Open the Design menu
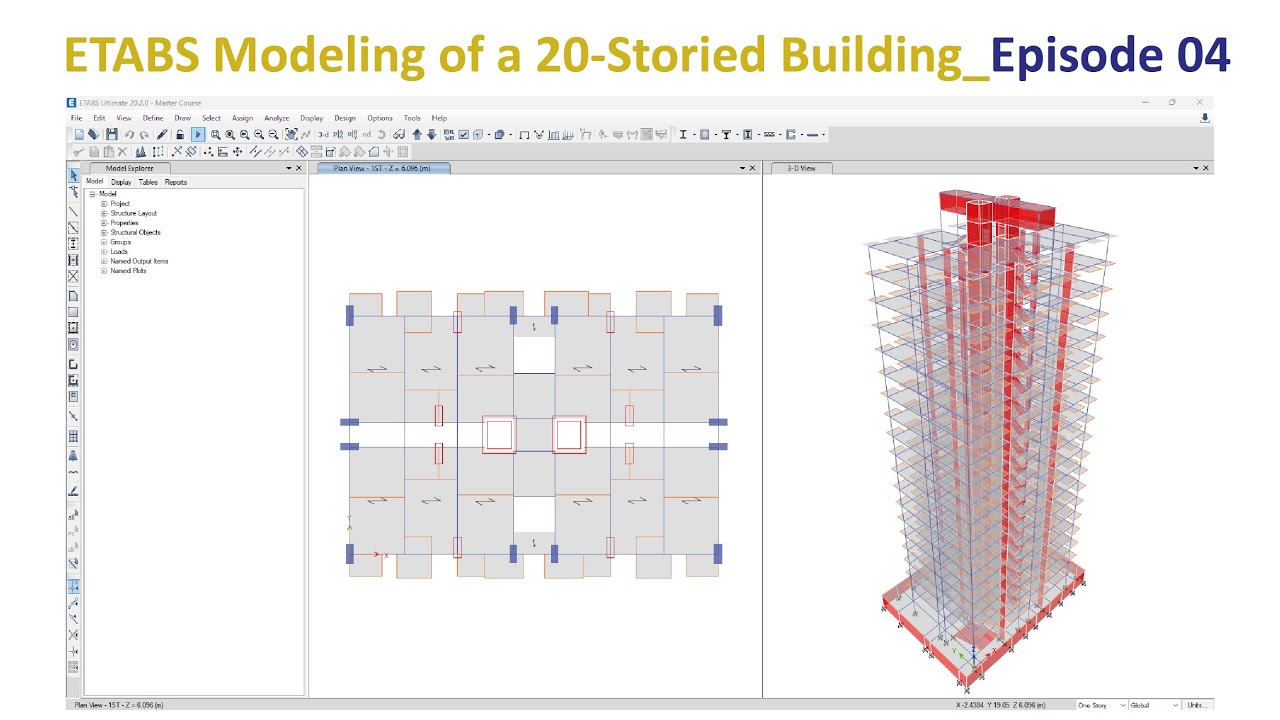The height and width of the screenshot is (720, 1280). coord(345,118)
